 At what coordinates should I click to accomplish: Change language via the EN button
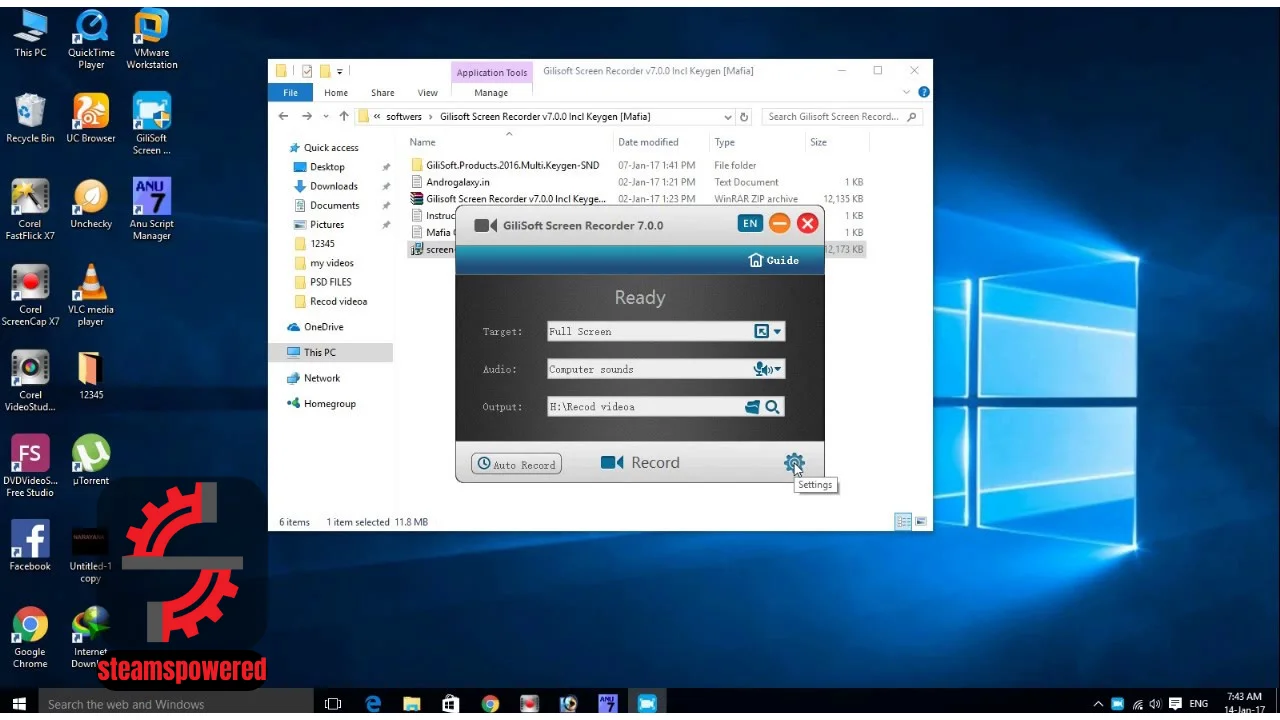[x=750, y=223]
